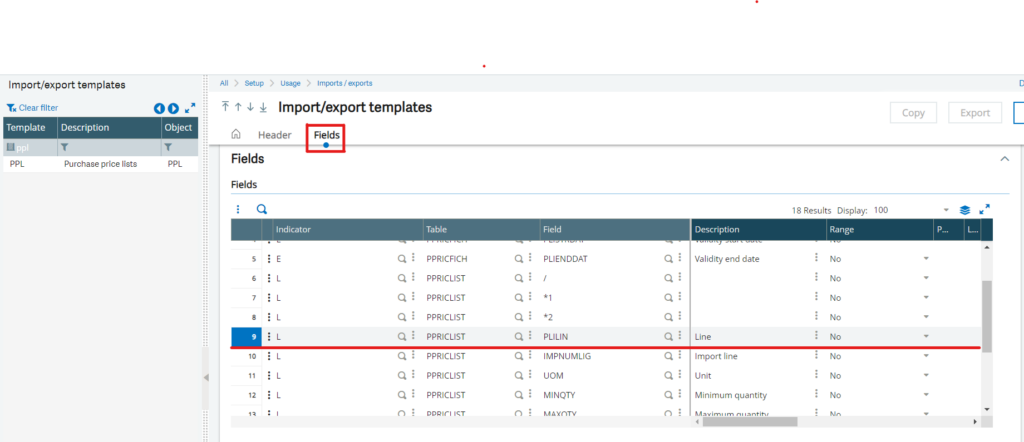The width and height of the screenshot is (1024, 442).
Task: Click the Copy button
Action: (x=913, y=112)
